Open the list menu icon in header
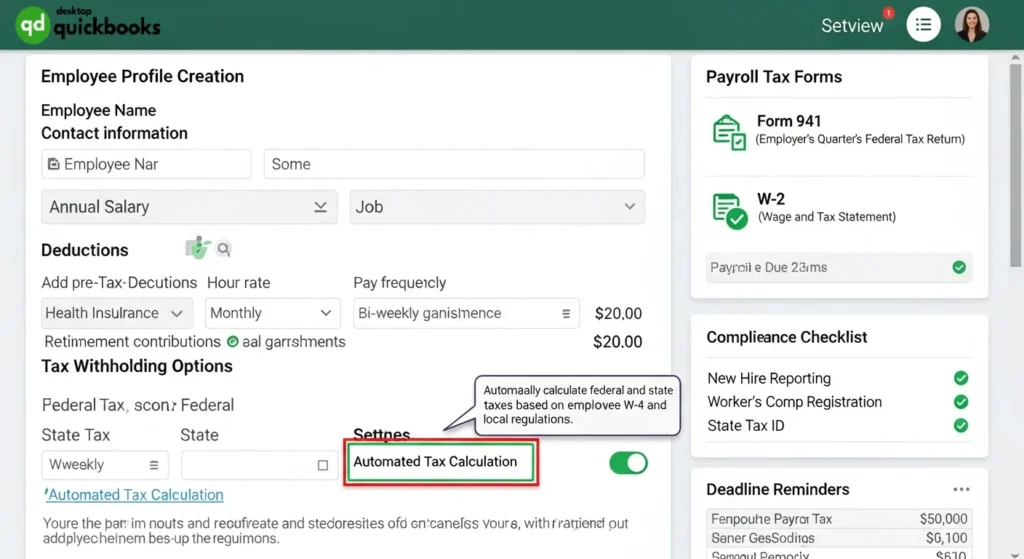This screenshot has width=1024, height=559. [x=923, y=25]
